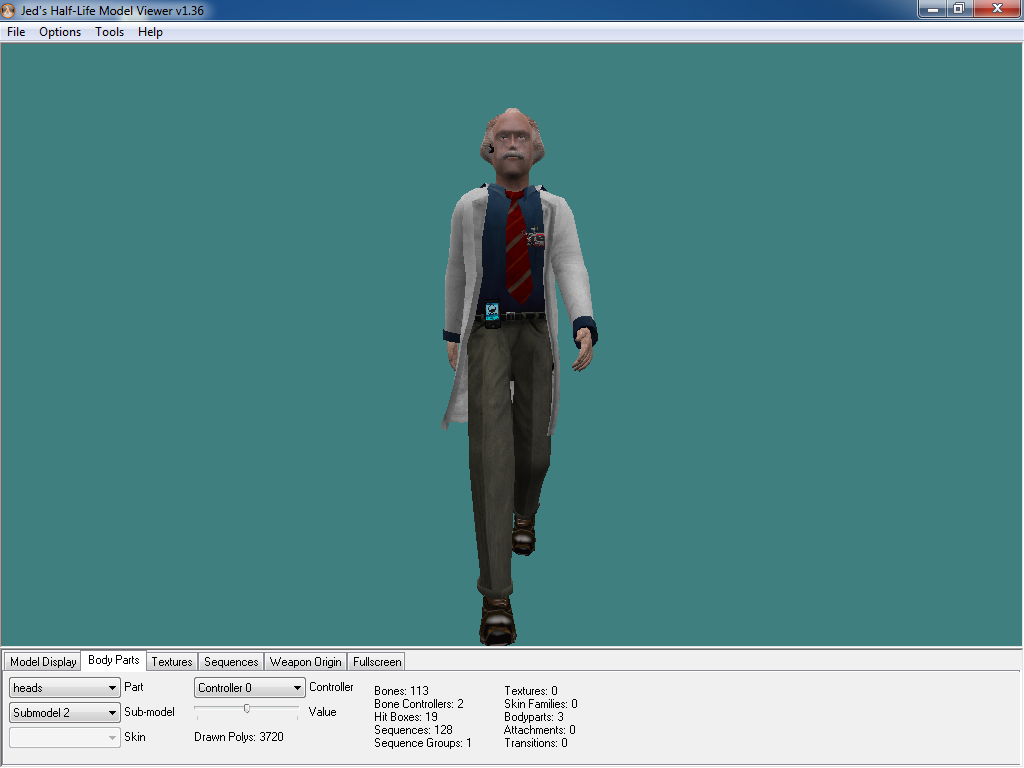
Task: Click the Textures: 0 stat
Action: click(530, 690)
